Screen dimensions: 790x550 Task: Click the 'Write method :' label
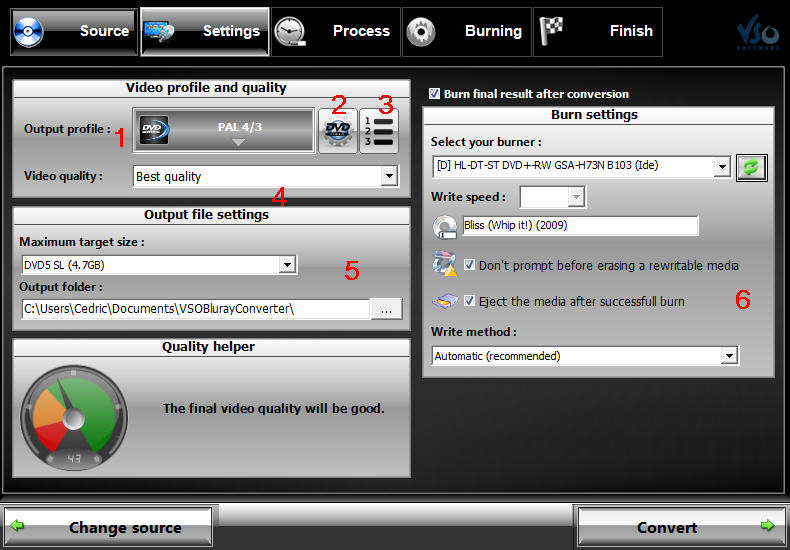(474, 332)
